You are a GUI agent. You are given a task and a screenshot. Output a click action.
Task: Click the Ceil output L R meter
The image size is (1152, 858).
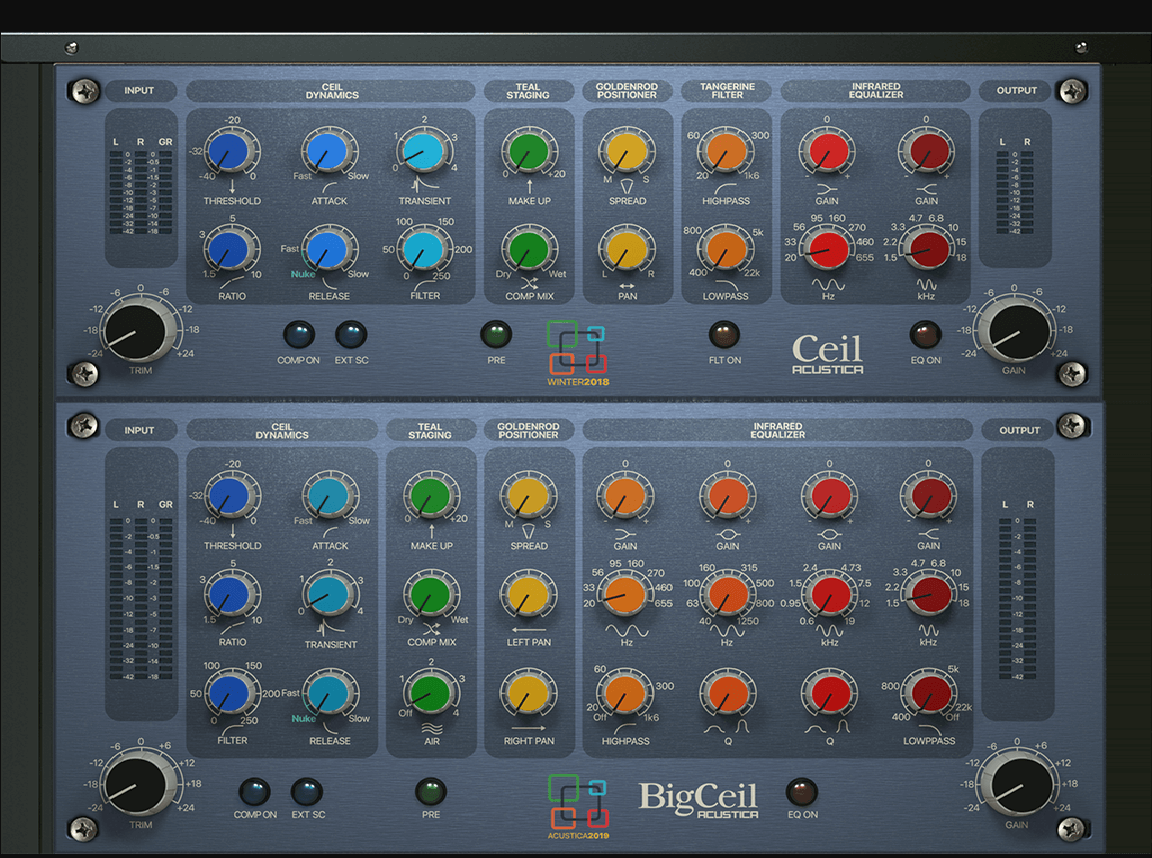(1015, 188)
